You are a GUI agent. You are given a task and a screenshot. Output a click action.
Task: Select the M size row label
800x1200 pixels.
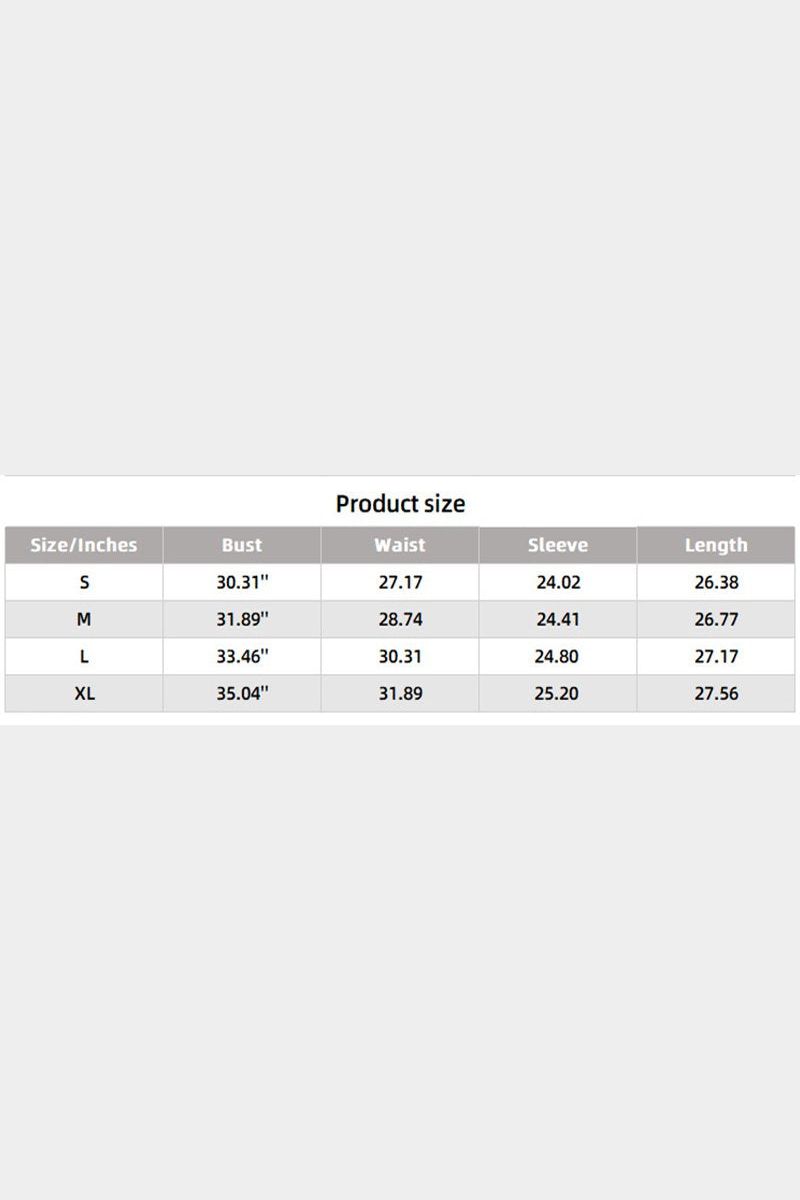coord(84,619)
